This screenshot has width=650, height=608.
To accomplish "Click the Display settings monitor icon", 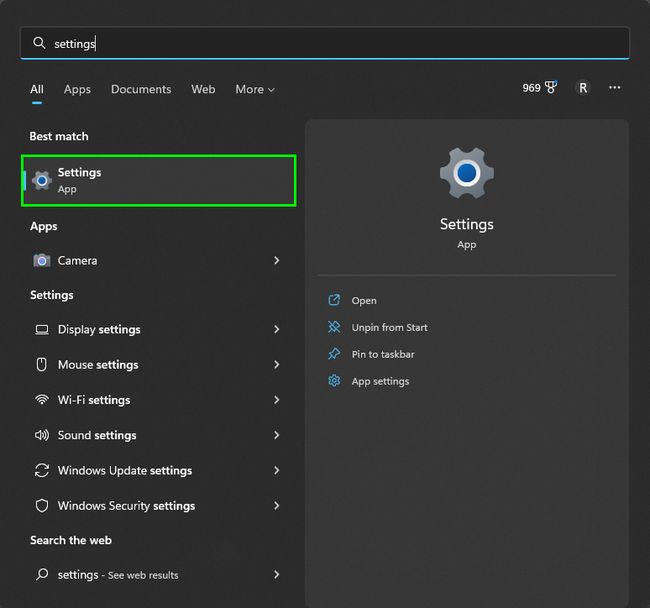I will (42, 330).
